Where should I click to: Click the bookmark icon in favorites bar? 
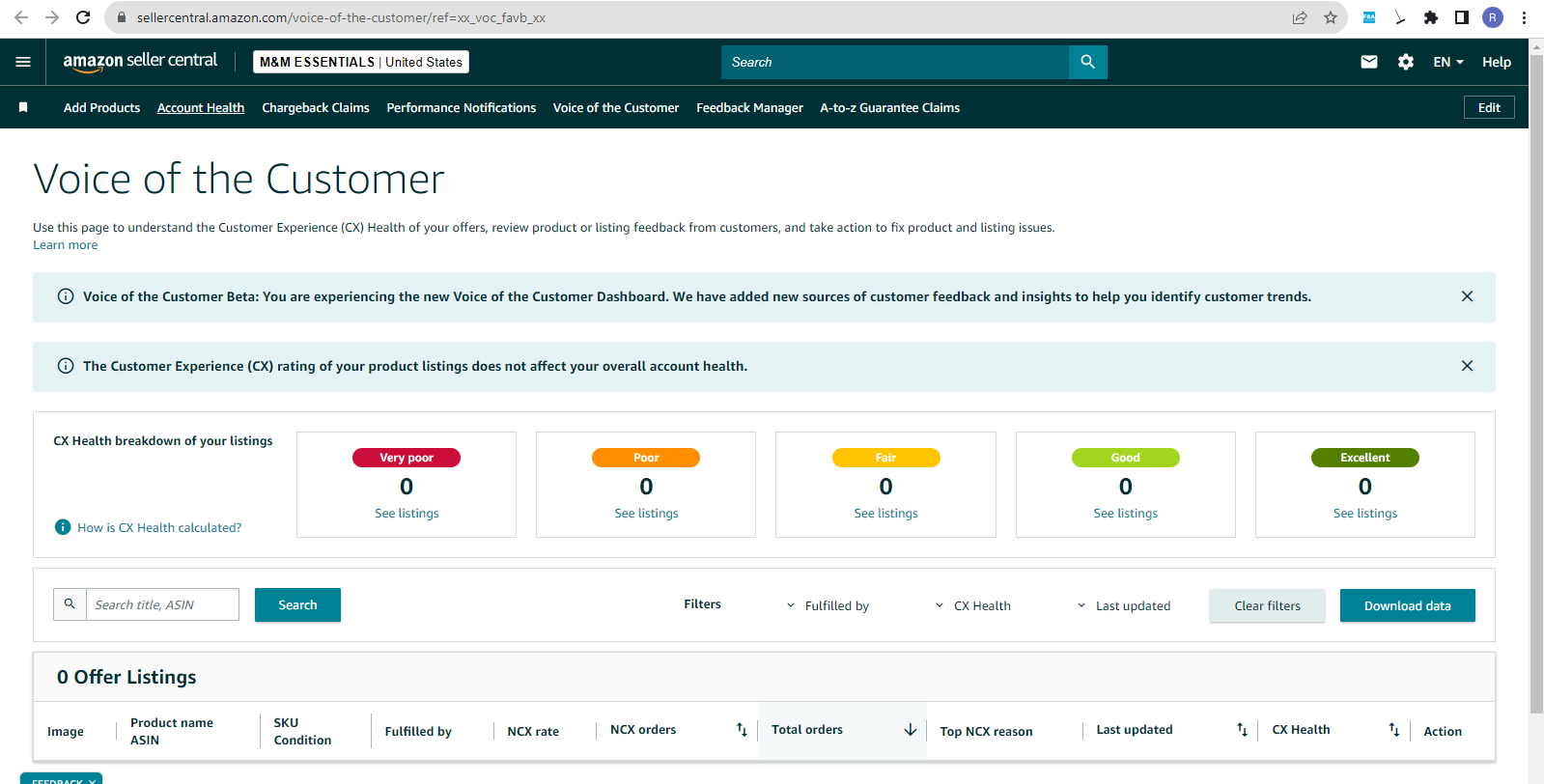(23, 107)
